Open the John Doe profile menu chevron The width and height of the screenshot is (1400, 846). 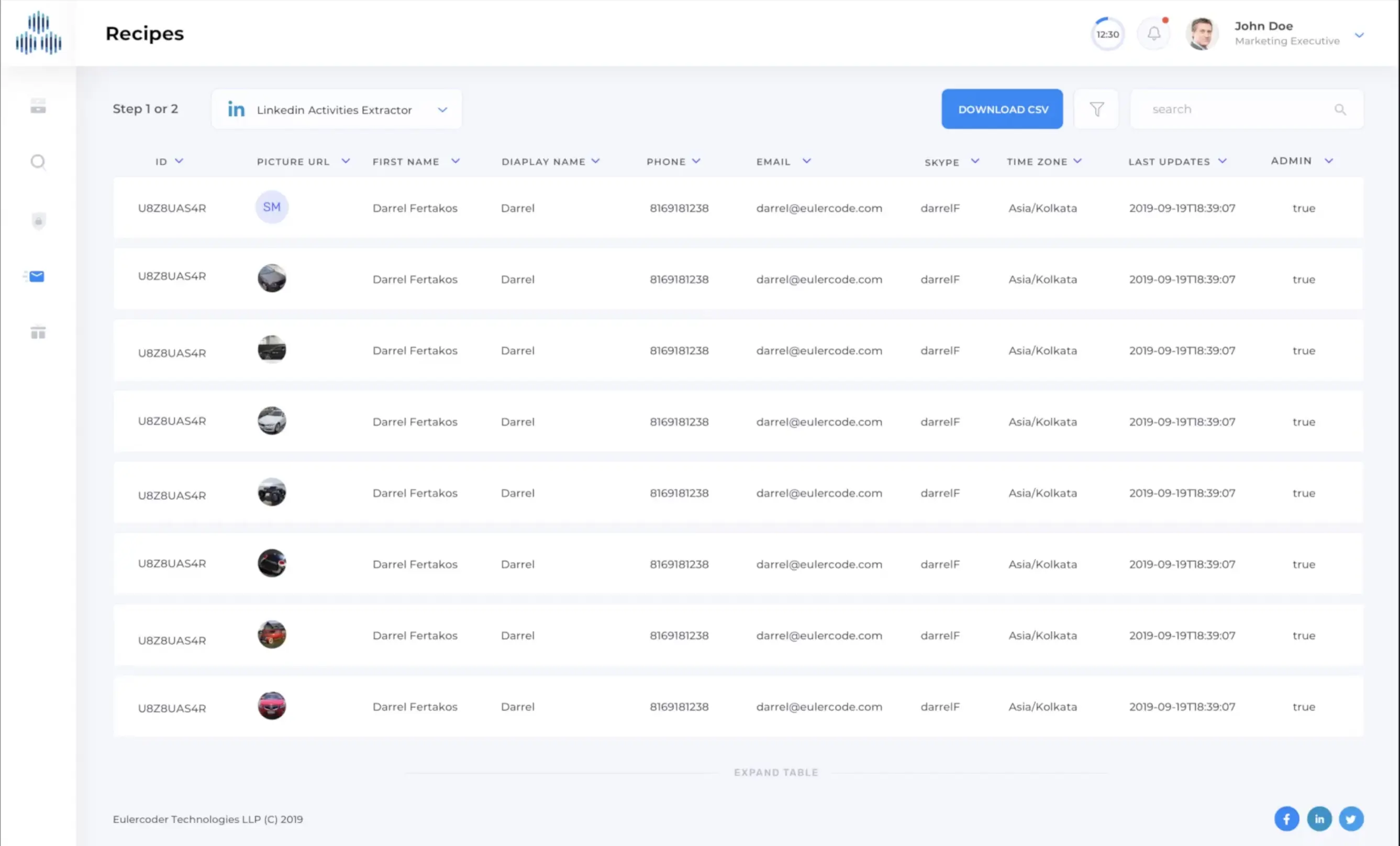pos(1359,35)
